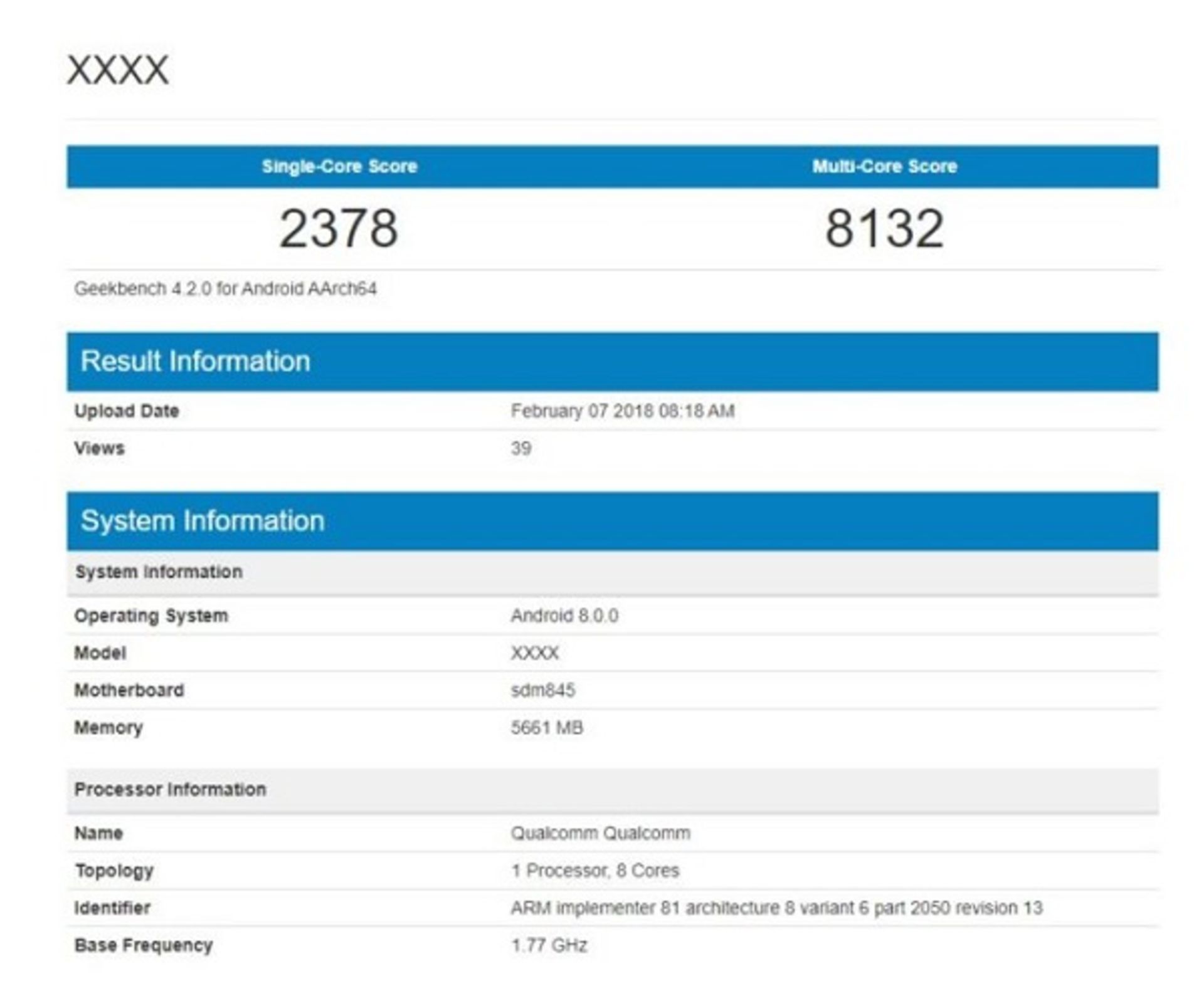Select the Upload Date label

tap(127, 409)
